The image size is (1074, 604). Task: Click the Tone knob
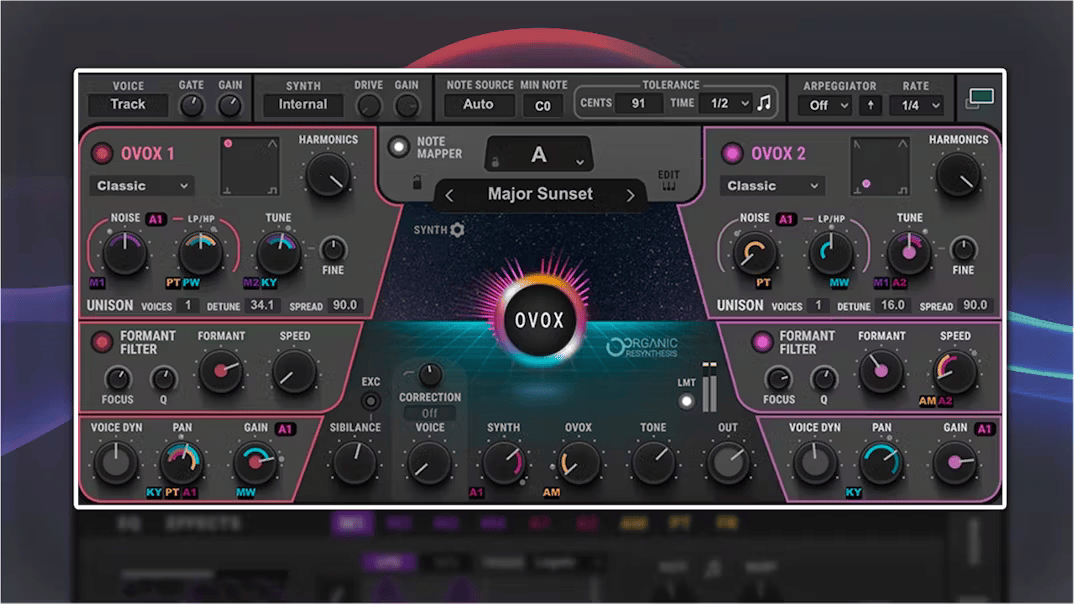pyautogui.click(x=653, y=462)
